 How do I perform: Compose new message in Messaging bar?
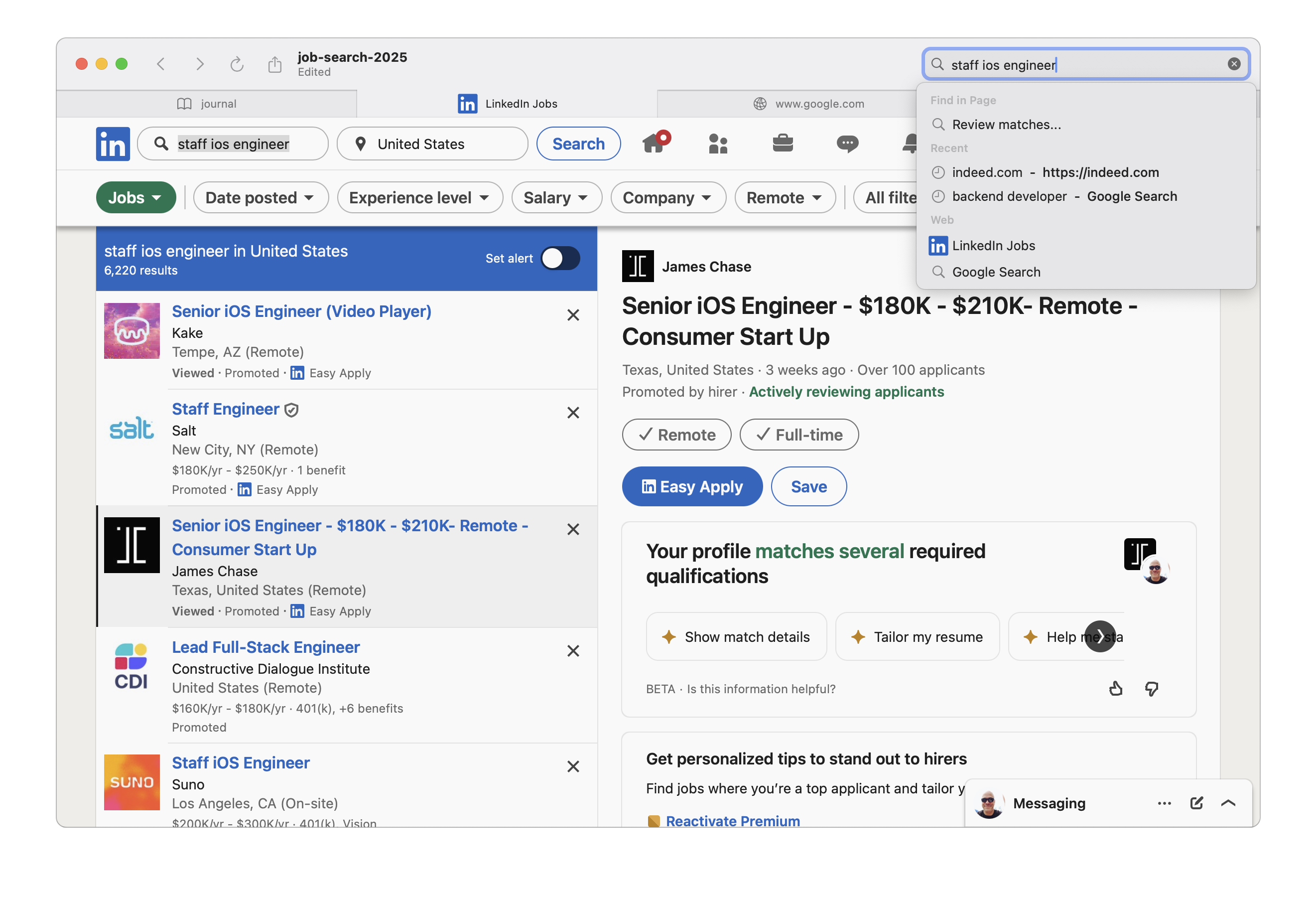tap(1196, 803)
